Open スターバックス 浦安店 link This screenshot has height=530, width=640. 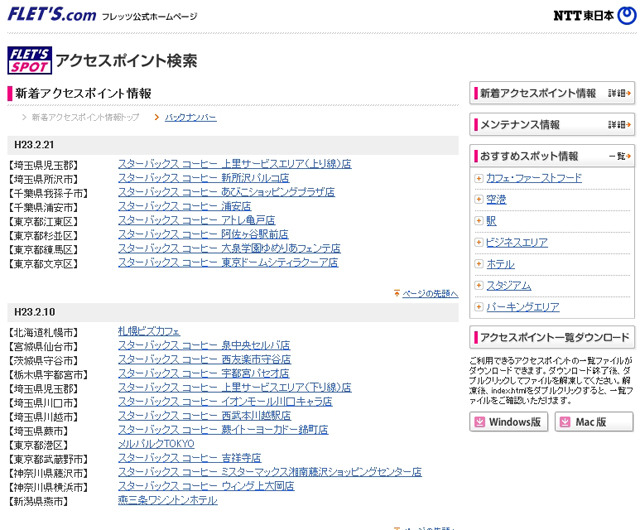pyautogui.click(x=184, y=206)
